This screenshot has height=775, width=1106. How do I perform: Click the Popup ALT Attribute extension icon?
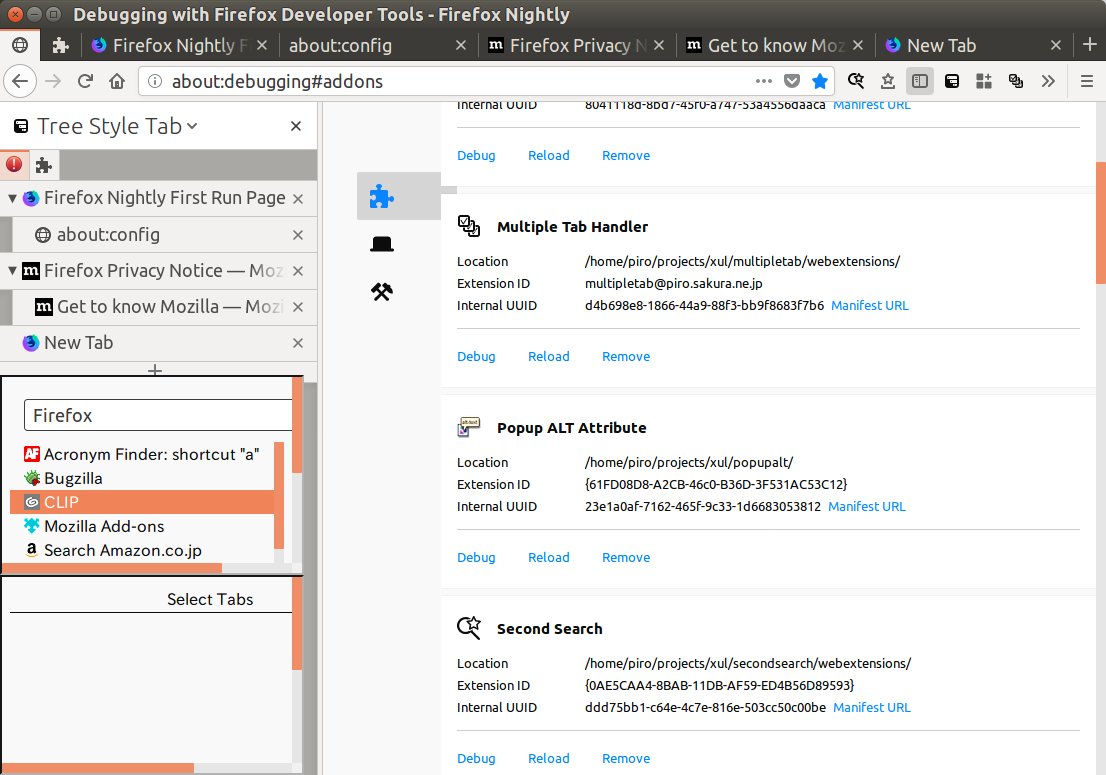(x=469, y=427)
